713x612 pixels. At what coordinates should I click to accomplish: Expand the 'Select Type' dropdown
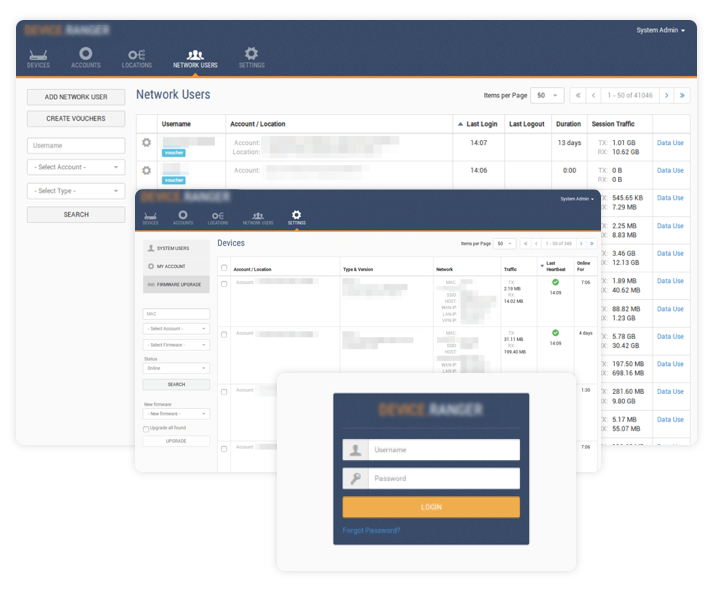[76, 191]
